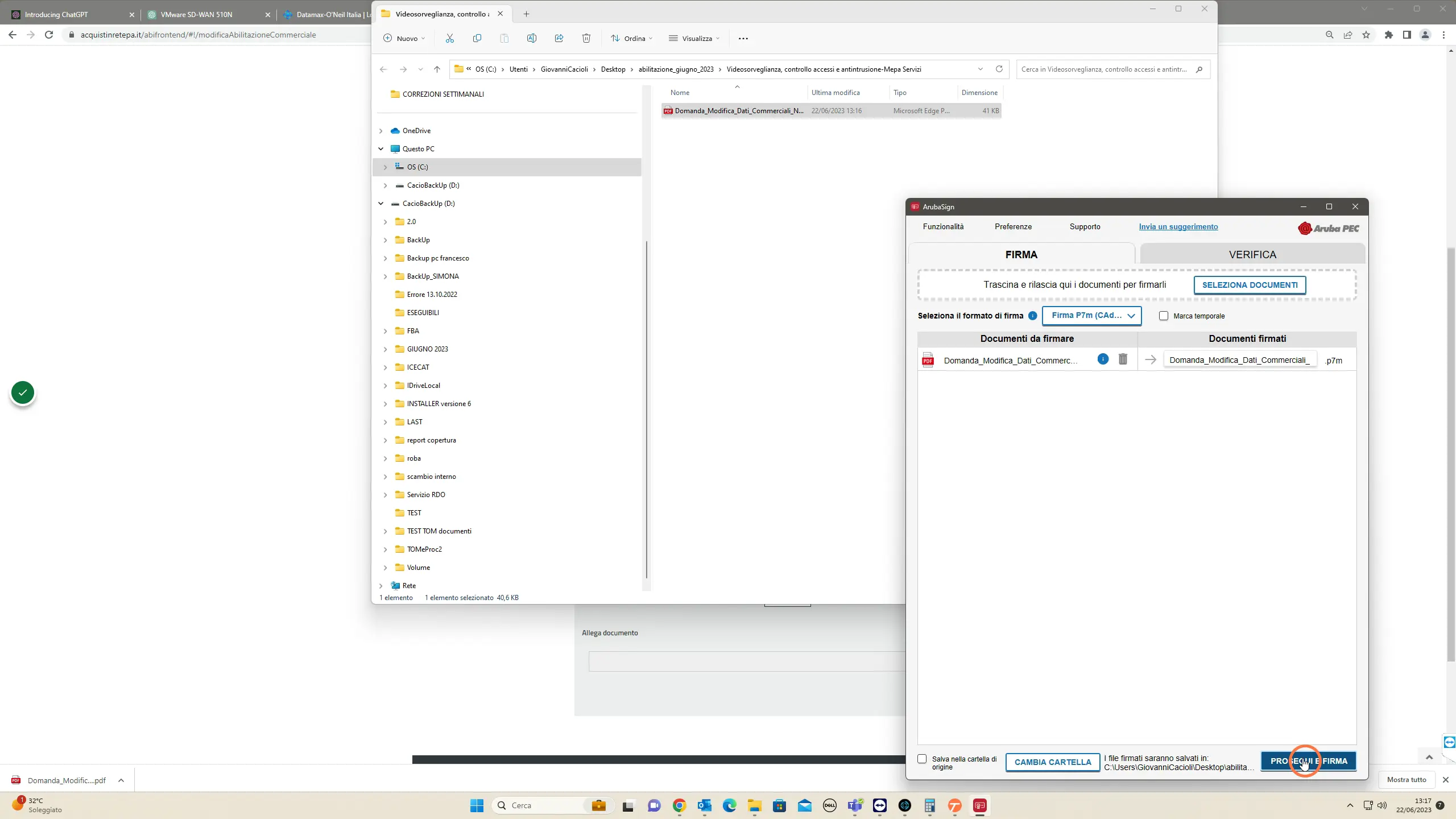Open the Nuovo dropdown in Explorer
This screenshot has width=1456, height=819.
(x=404, y=38)
